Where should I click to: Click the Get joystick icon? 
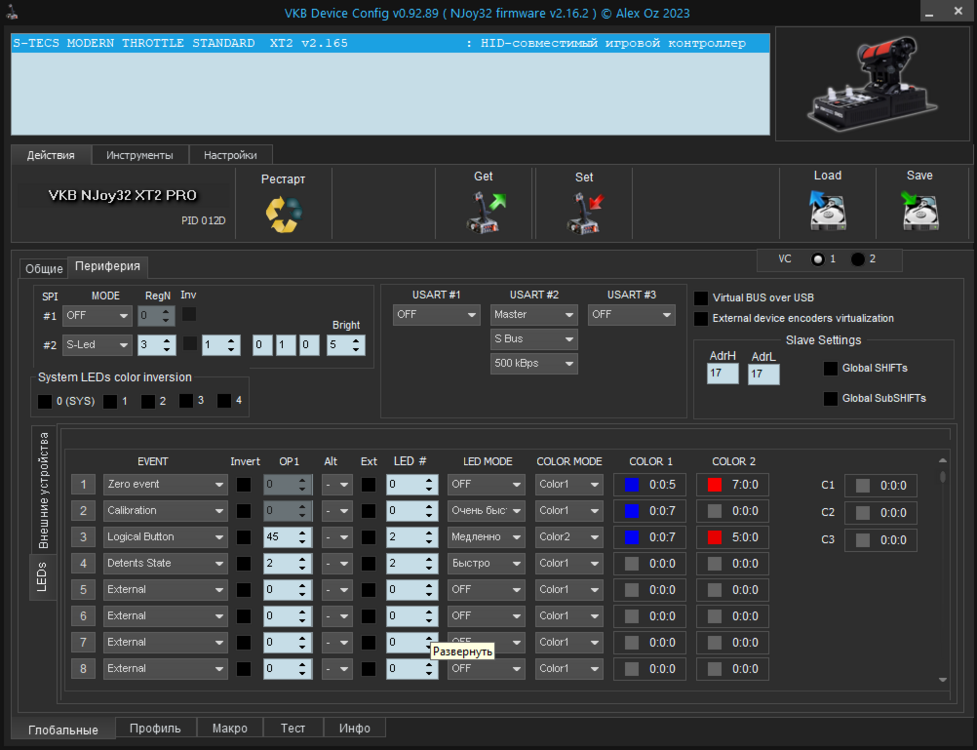485,212
